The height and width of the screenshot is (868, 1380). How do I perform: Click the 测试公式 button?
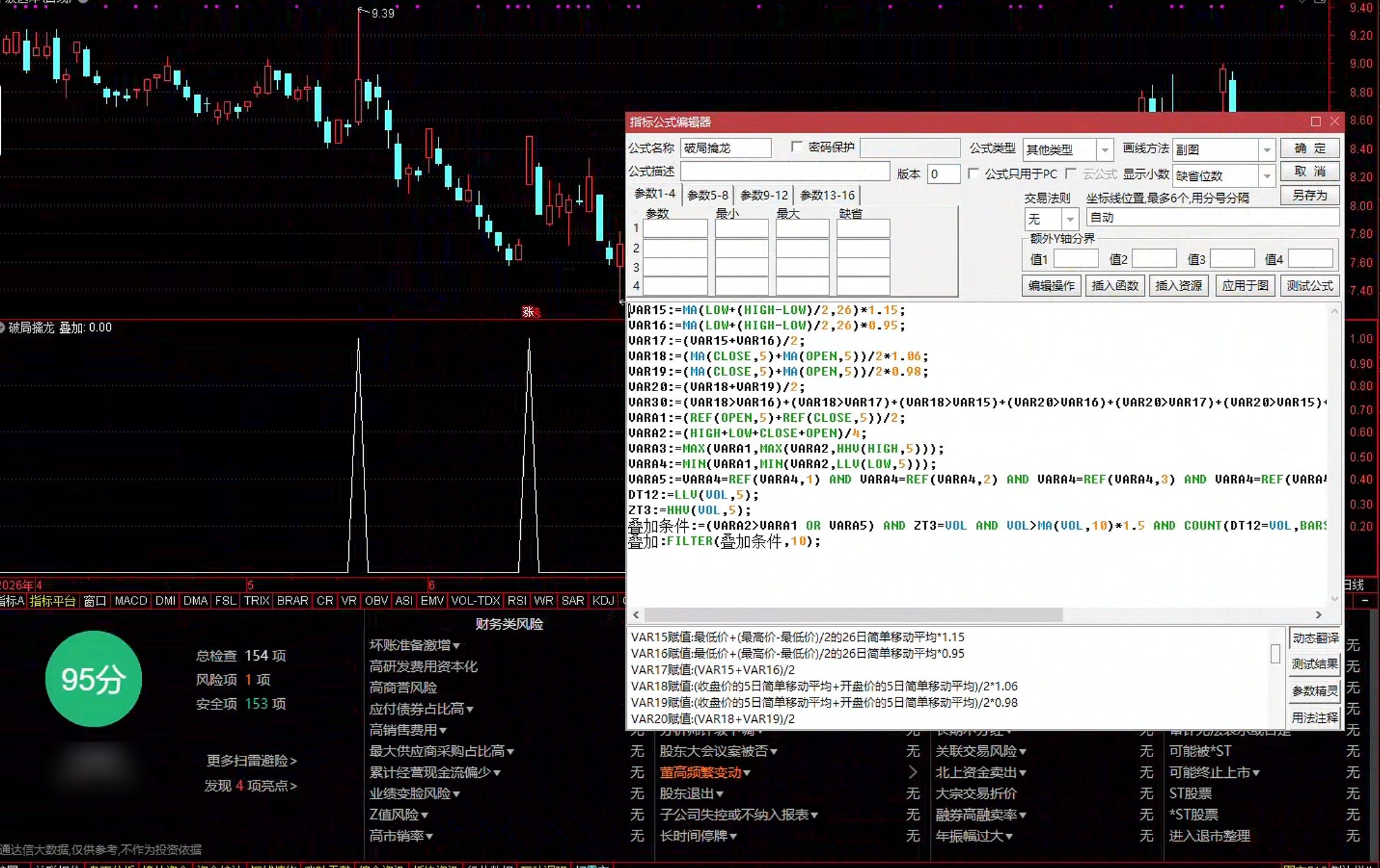point(1309,286)
